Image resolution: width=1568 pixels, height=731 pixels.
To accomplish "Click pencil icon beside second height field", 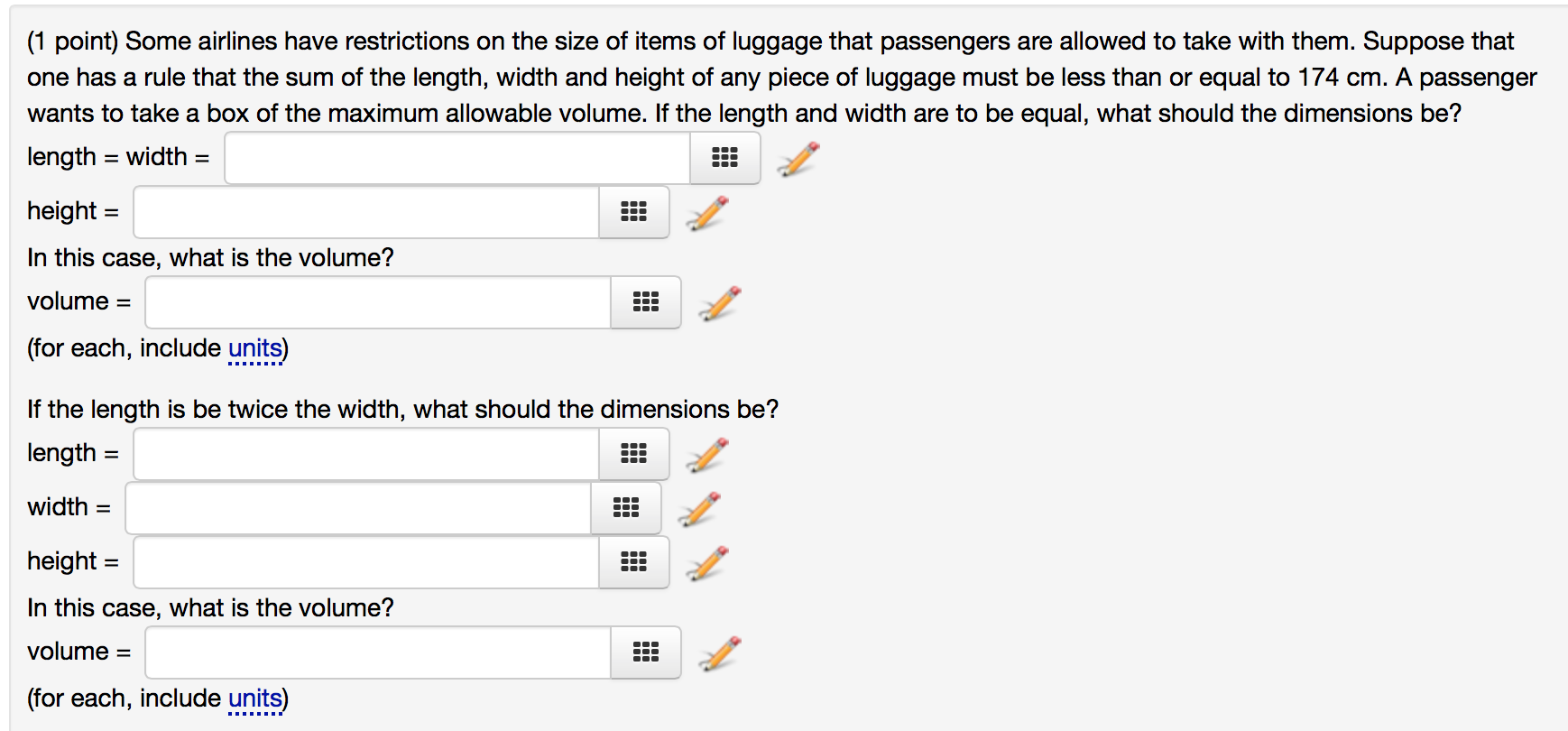I will click(x=706, y=563).
